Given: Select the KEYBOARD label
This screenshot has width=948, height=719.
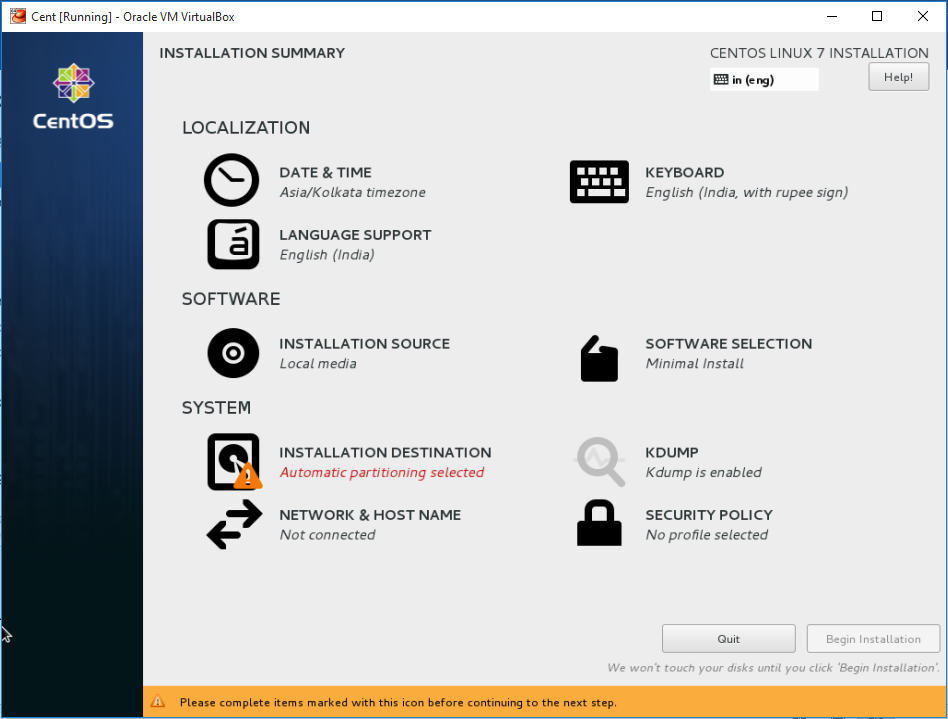Looking at the screenshot, I should [684, 172].
